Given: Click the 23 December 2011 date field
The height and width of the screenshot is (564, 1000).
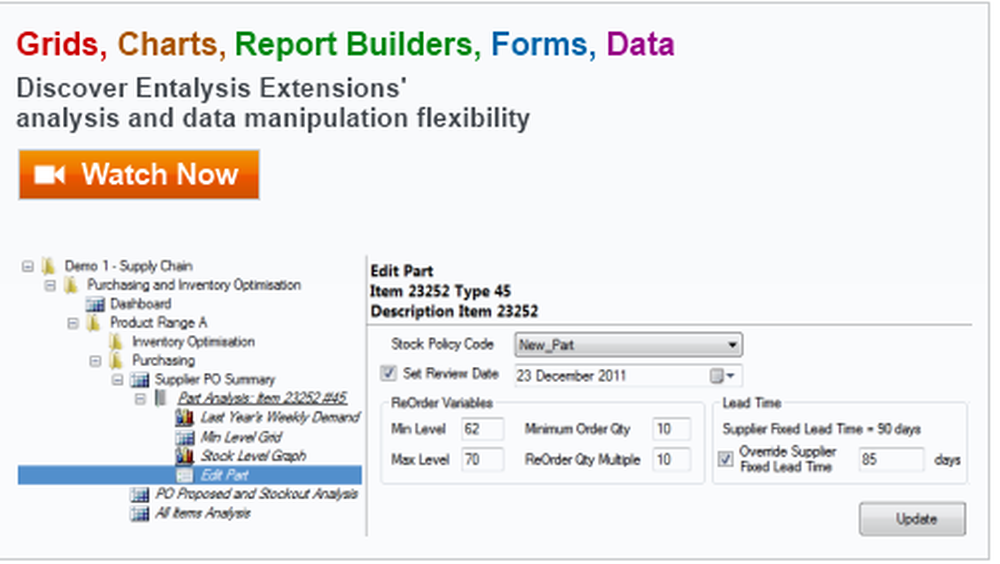Looking at the screenshot, I should [628, 376].
